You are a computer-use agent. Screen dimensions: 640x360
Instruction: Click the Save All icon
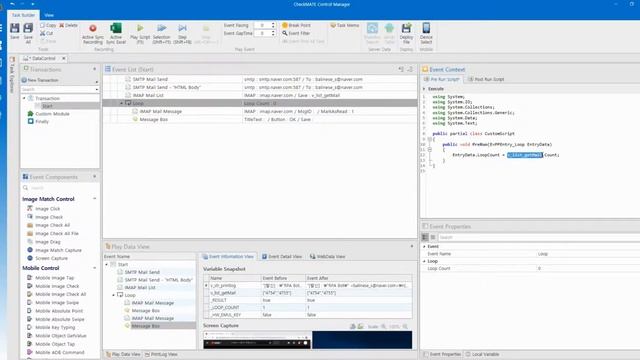point(28,33)
